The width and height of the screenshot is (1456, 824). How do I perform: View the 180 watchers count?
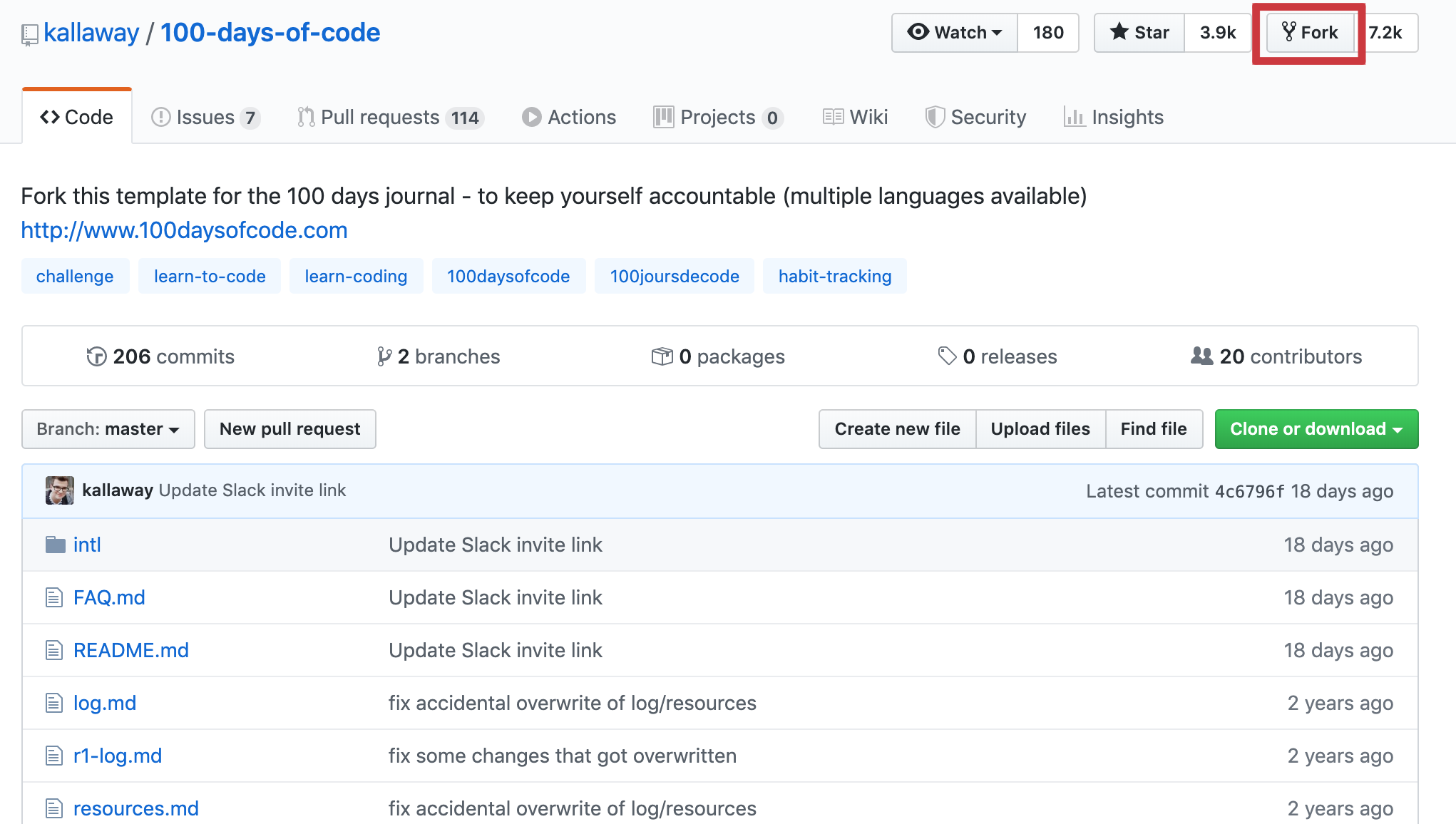point(1047,33)
